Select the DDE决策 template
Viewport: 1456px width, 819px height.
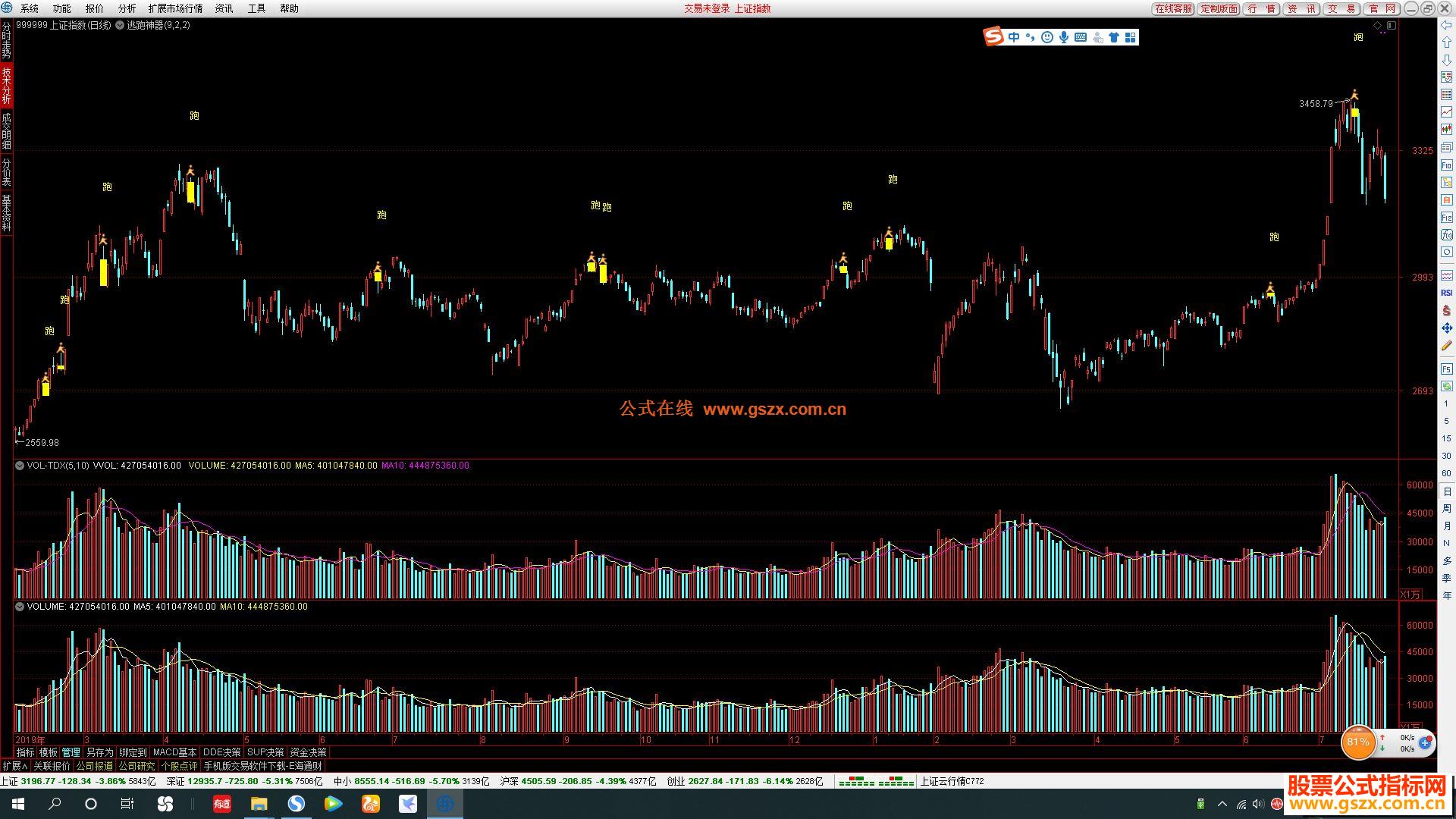point(221,752)
